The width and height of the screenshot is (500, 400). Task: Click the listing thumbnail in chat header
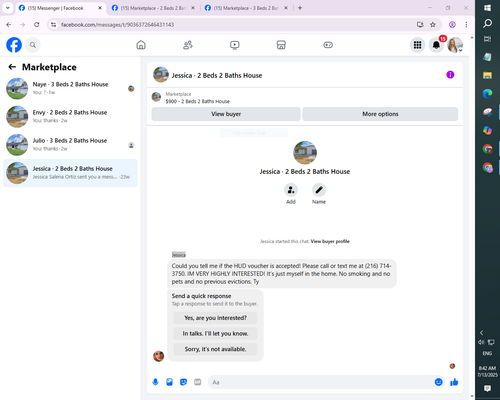161,75
